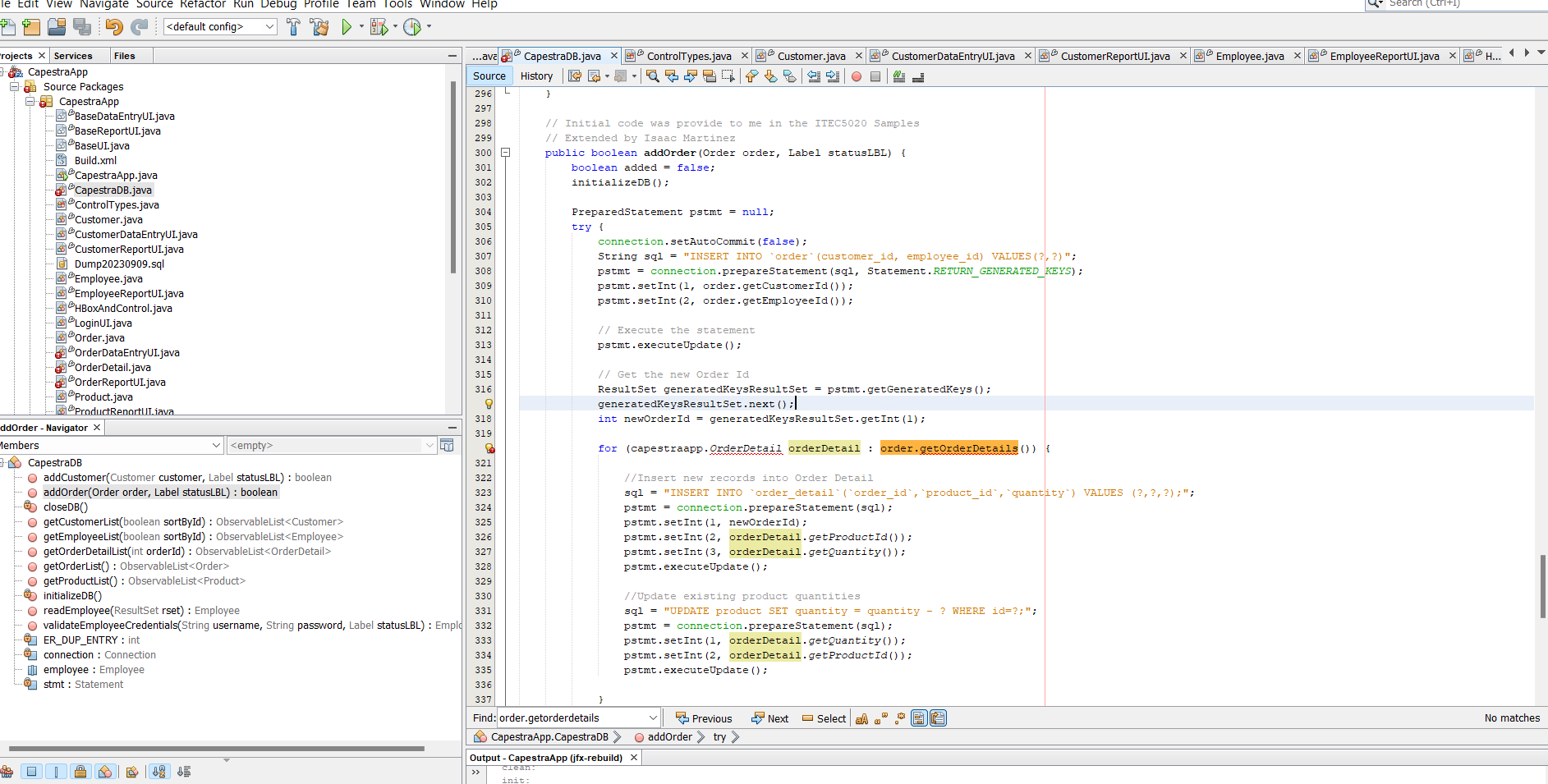Click the Build Project hammer icon
This screenshot has height=784, width=1548.
coord(293,27)
